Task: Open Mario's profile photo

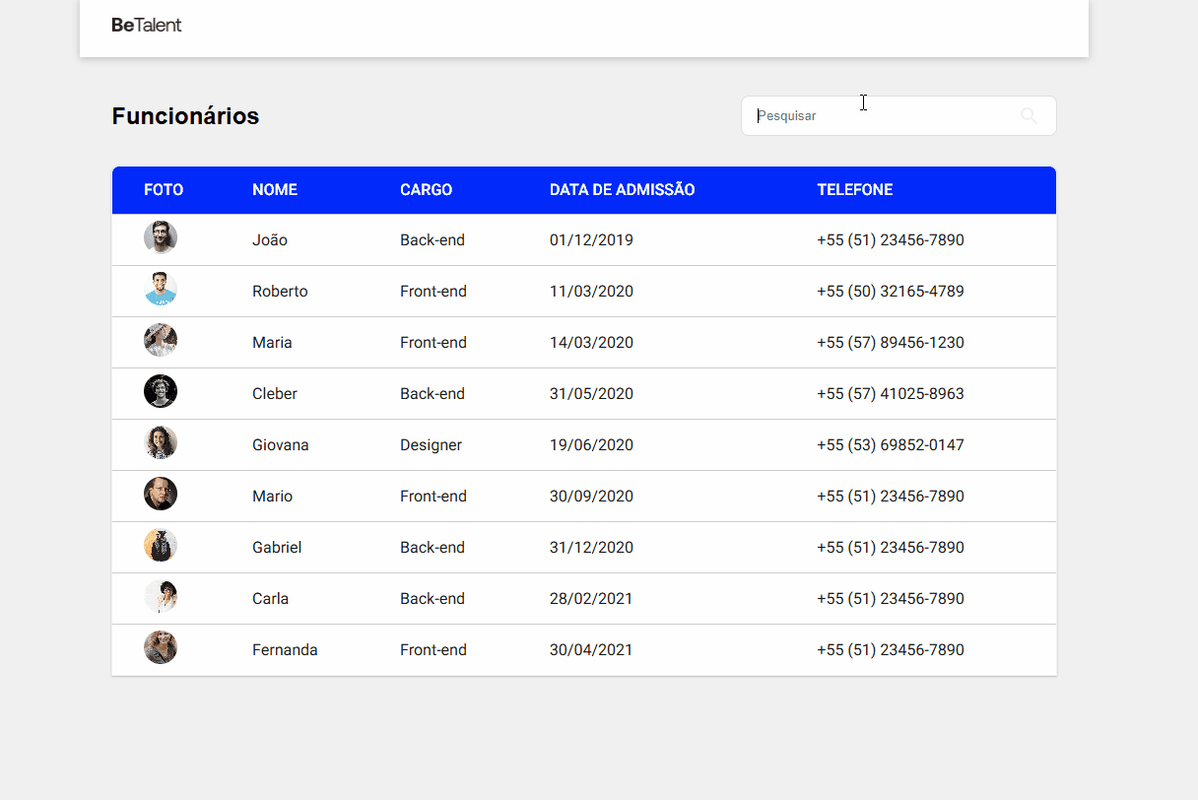Action: [x=160, y=494]
